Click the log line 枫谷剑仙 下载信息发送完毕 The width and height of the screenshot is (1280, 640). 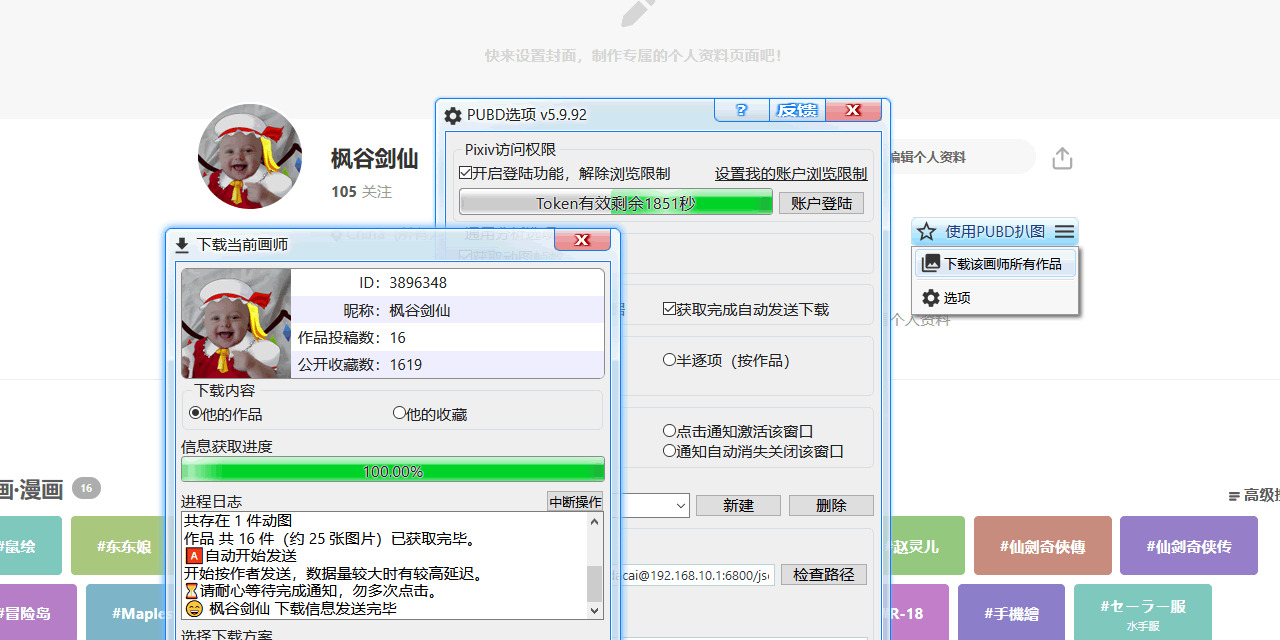[x=290, y=608]
